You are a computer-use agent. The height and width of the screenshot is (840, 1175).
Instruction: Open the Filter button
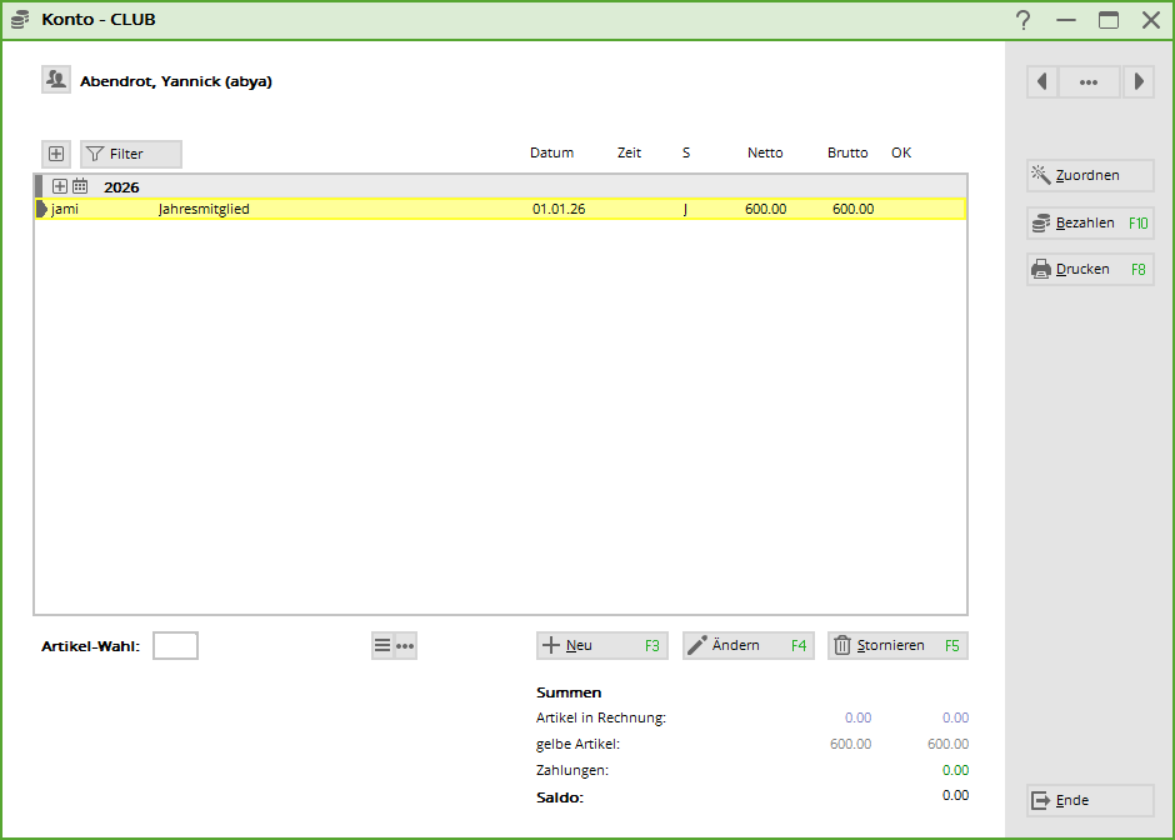(x=131, y=154)
